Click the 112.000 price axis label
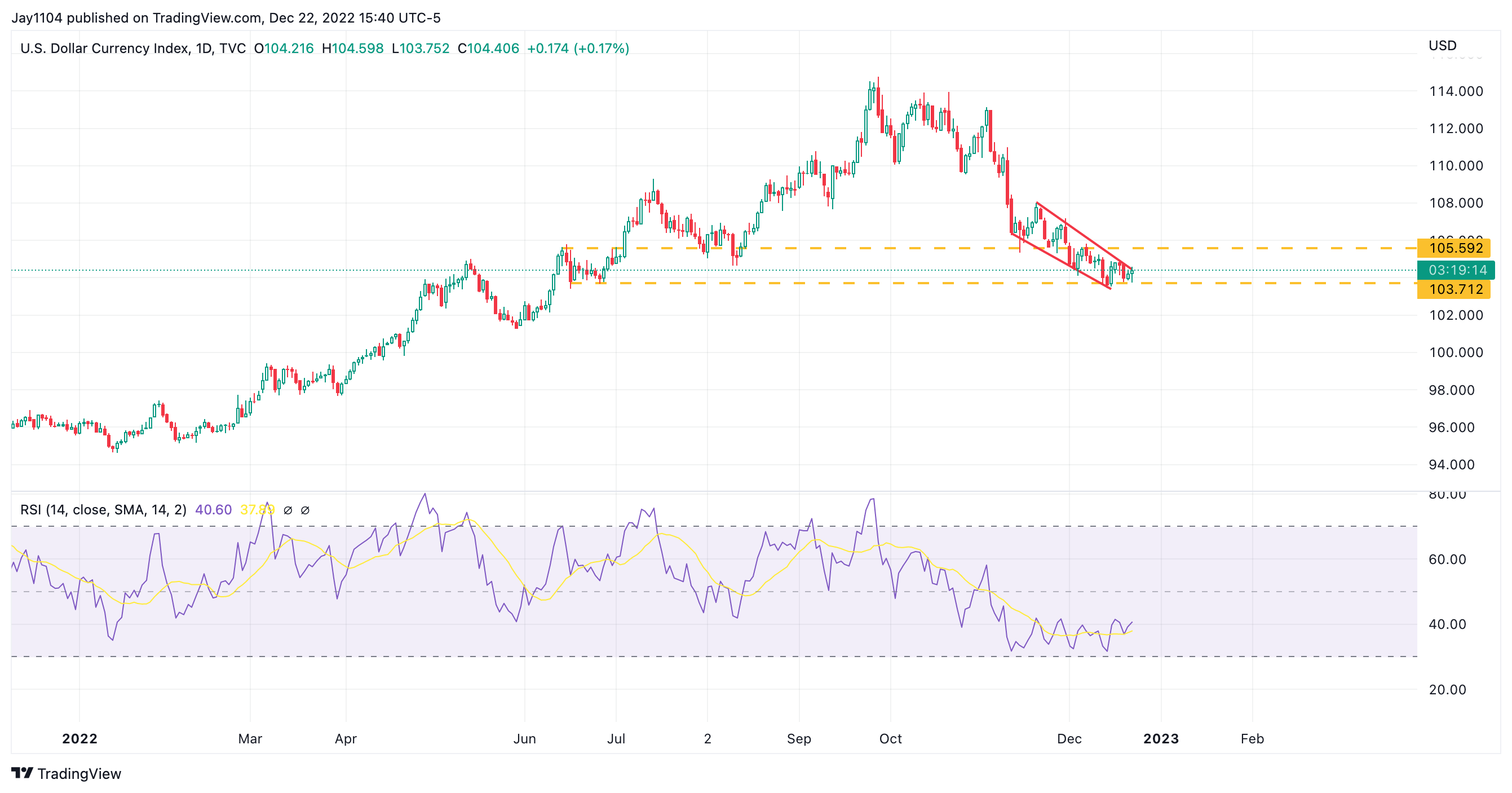 [1456, 128]
